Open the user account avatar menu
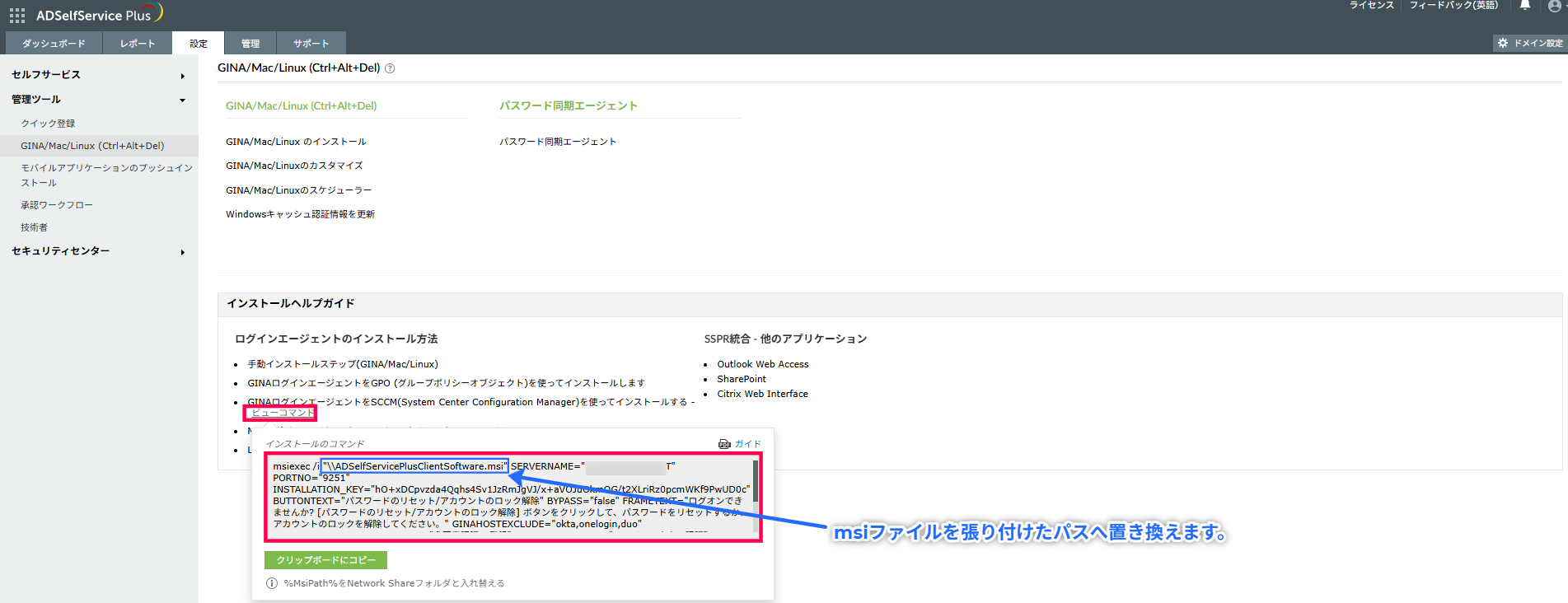The height and width of the screenshot is (603, 1568). pyautogui.click(x=1555, y=6)
